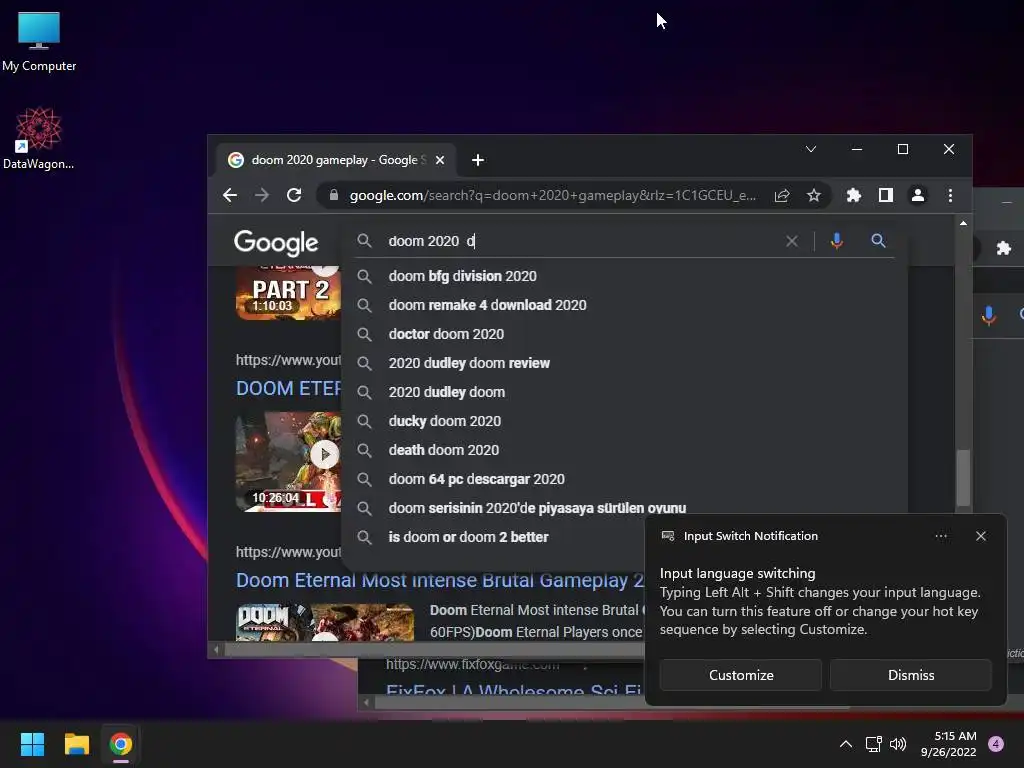Image resolution: width=1024 pixels, height=768 pixels.
Task: Choose suggestion doctor doom 2020
Action: (624, 334)
